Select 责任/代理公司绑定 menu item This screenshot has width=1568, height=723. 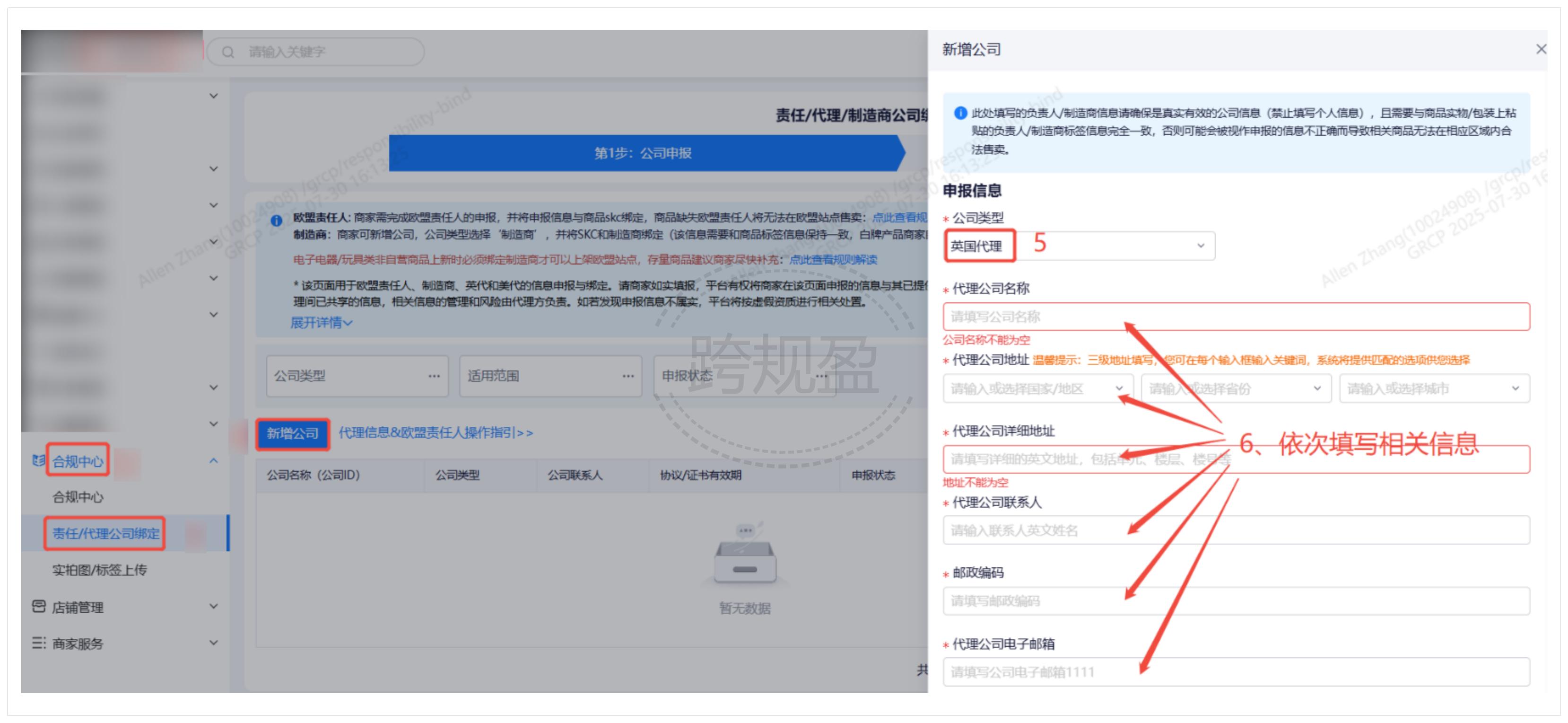[x=105, y=534]
